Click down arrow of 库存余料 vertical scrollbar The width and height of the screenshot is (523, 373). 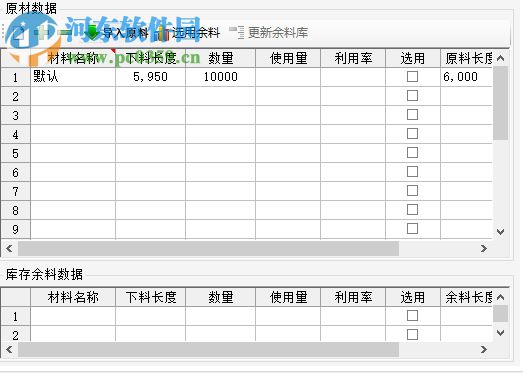click(x=500, y=333)
